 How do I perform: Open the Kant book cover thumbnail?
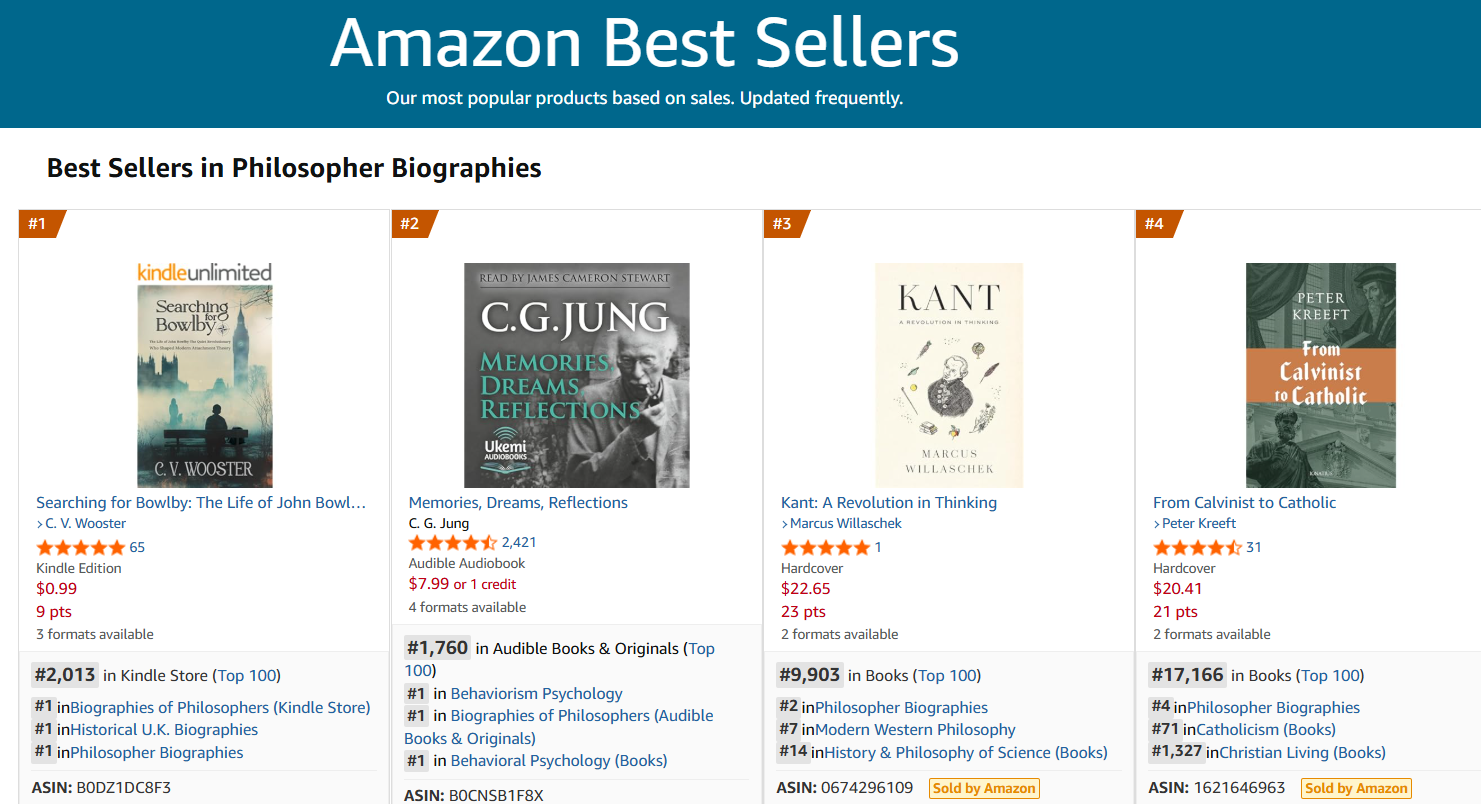(948, 375)
